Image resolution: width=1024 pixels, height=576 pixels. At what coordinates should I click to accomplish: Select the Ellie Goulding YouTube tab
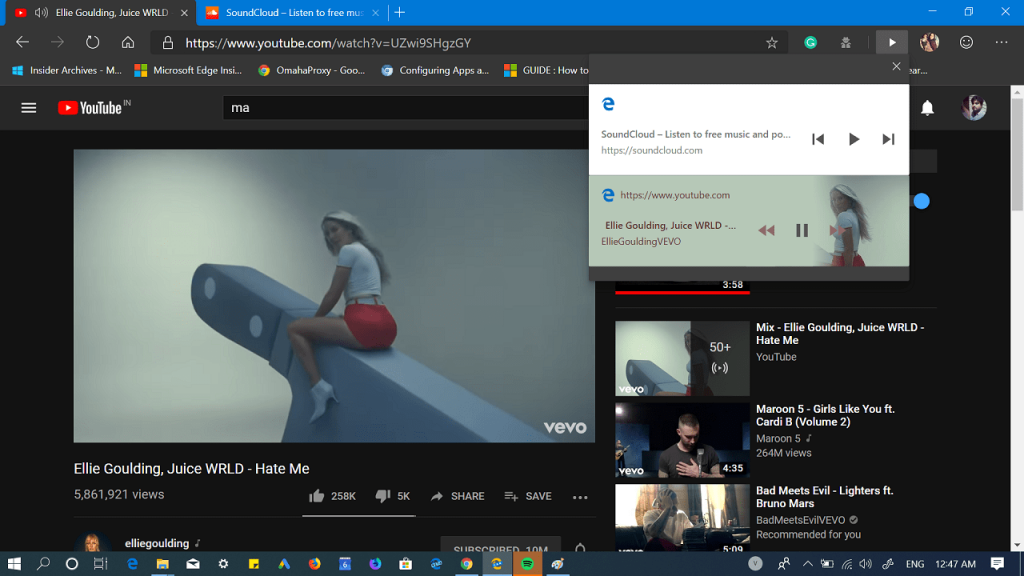102,12
